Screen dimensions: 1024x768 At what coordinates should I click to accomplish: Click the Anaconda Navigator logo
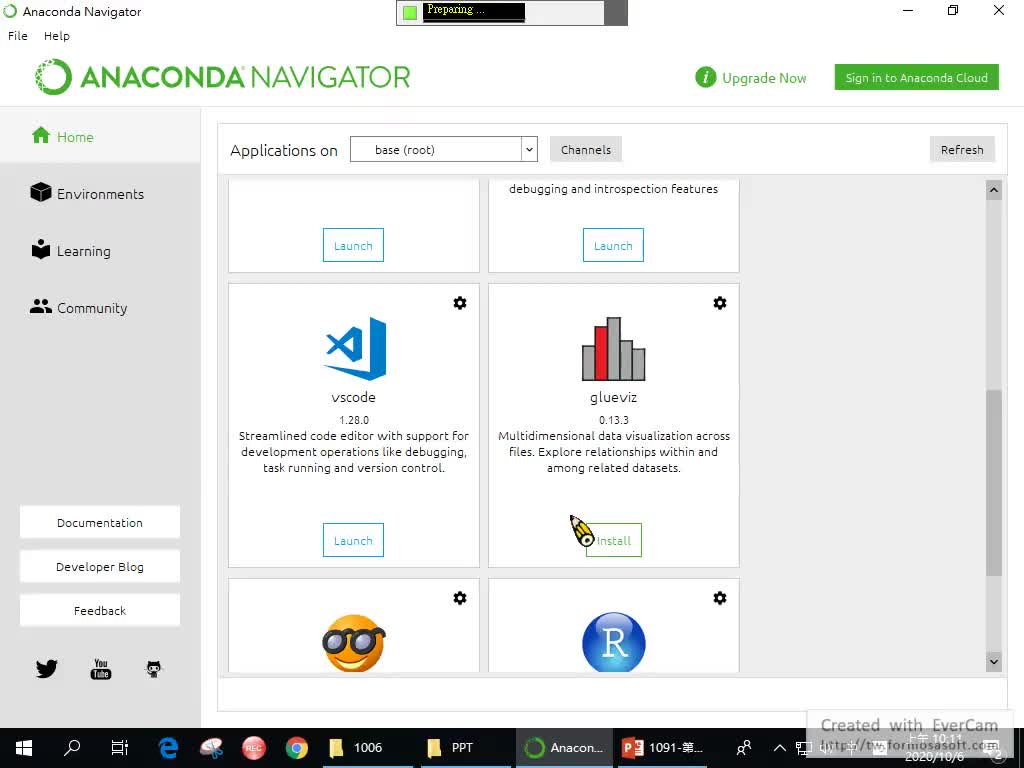222,77
